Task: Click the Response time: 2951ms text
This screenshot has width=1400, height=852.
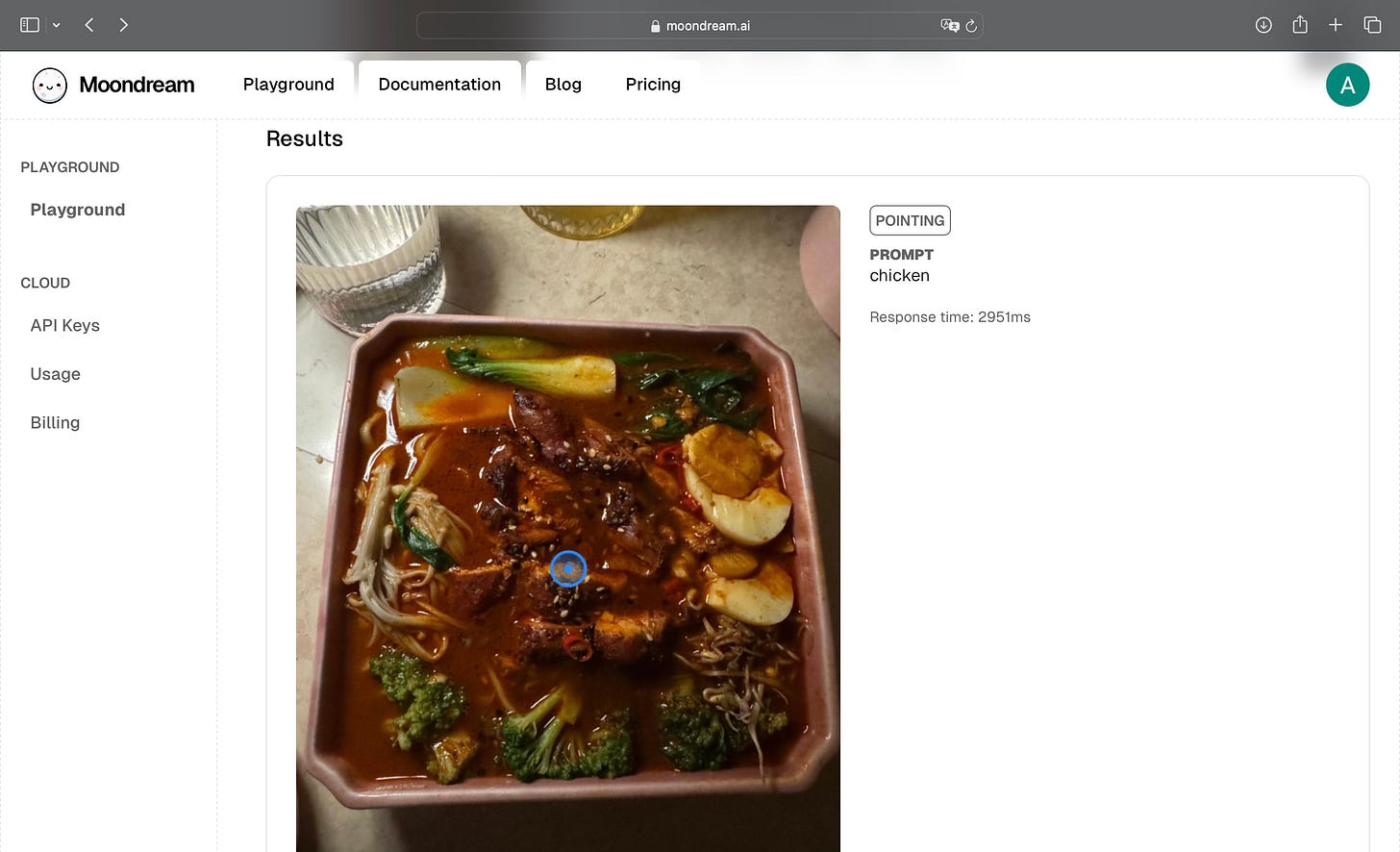Action: point(950,317)
